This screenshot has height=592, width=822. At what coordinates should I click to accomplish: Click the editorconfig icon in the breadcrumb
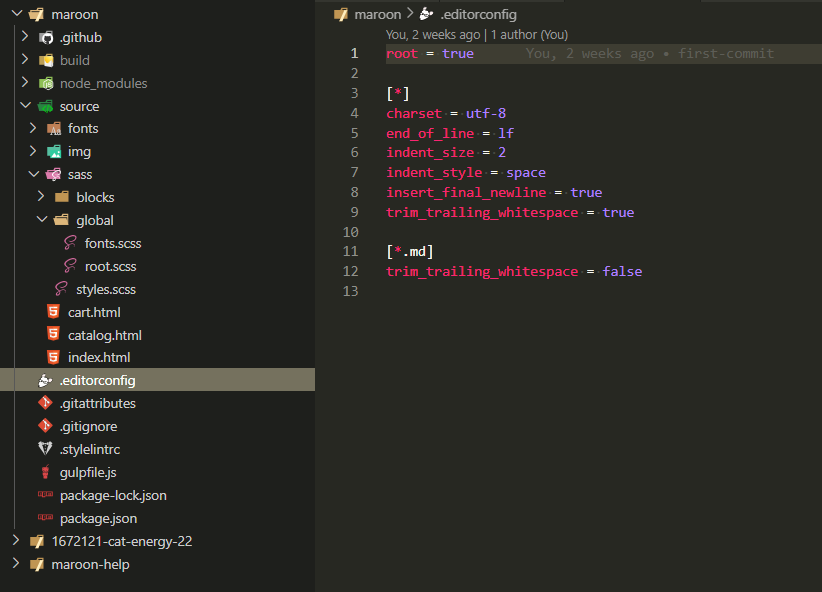click(x=427, y=14)
